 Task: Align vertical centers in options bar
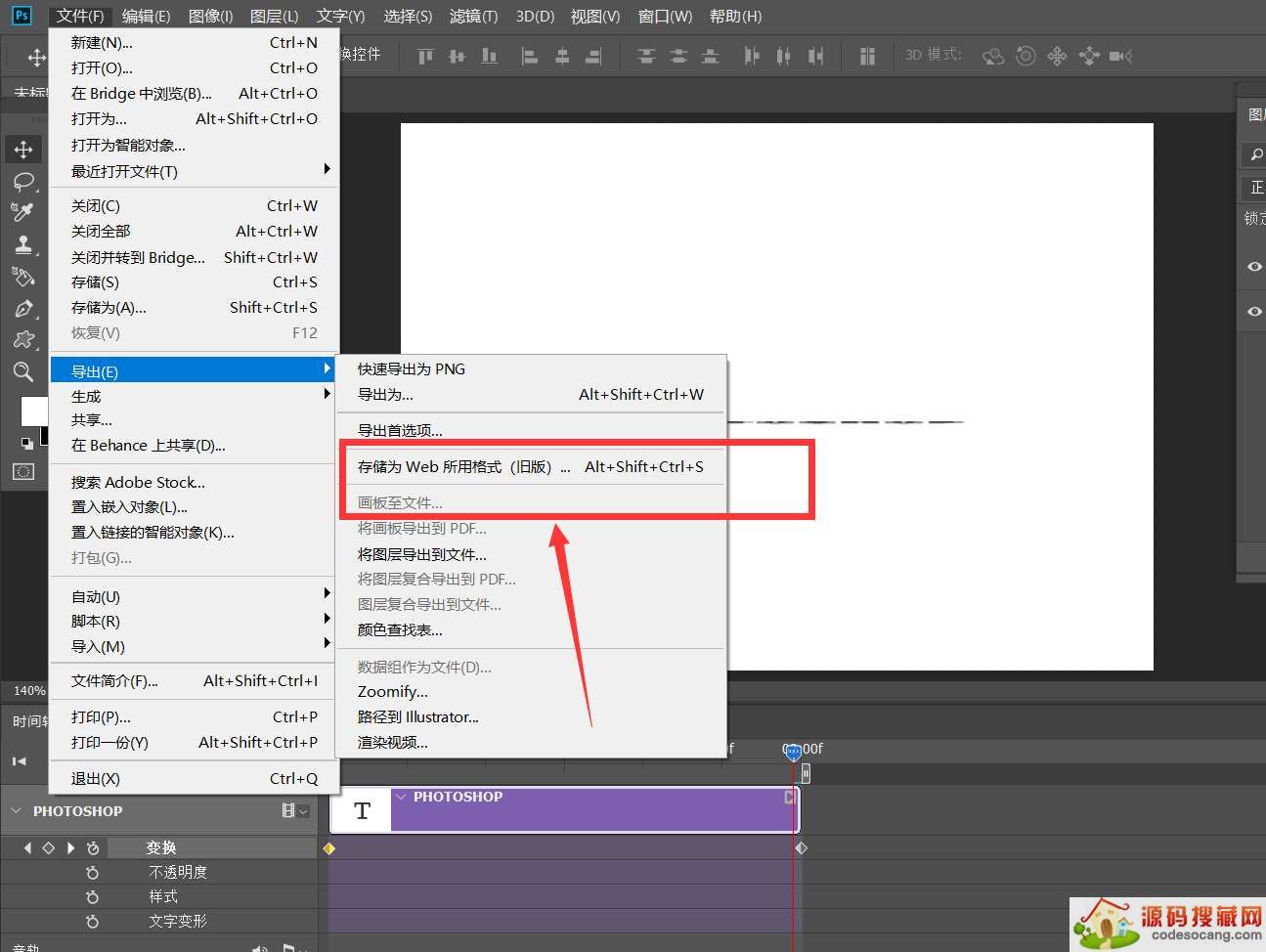(457, 57)
